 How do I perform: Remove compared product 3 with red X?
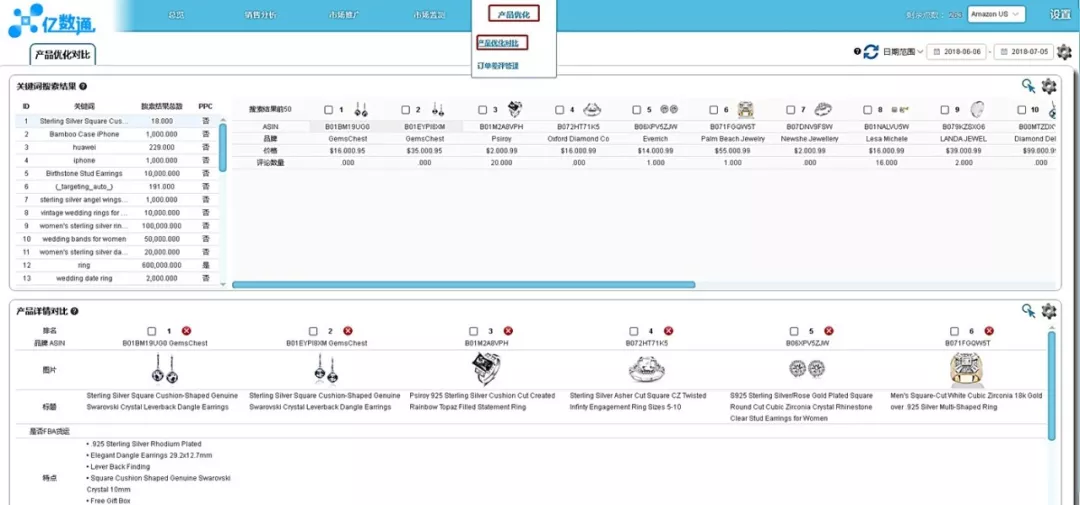tap(508, 331)
